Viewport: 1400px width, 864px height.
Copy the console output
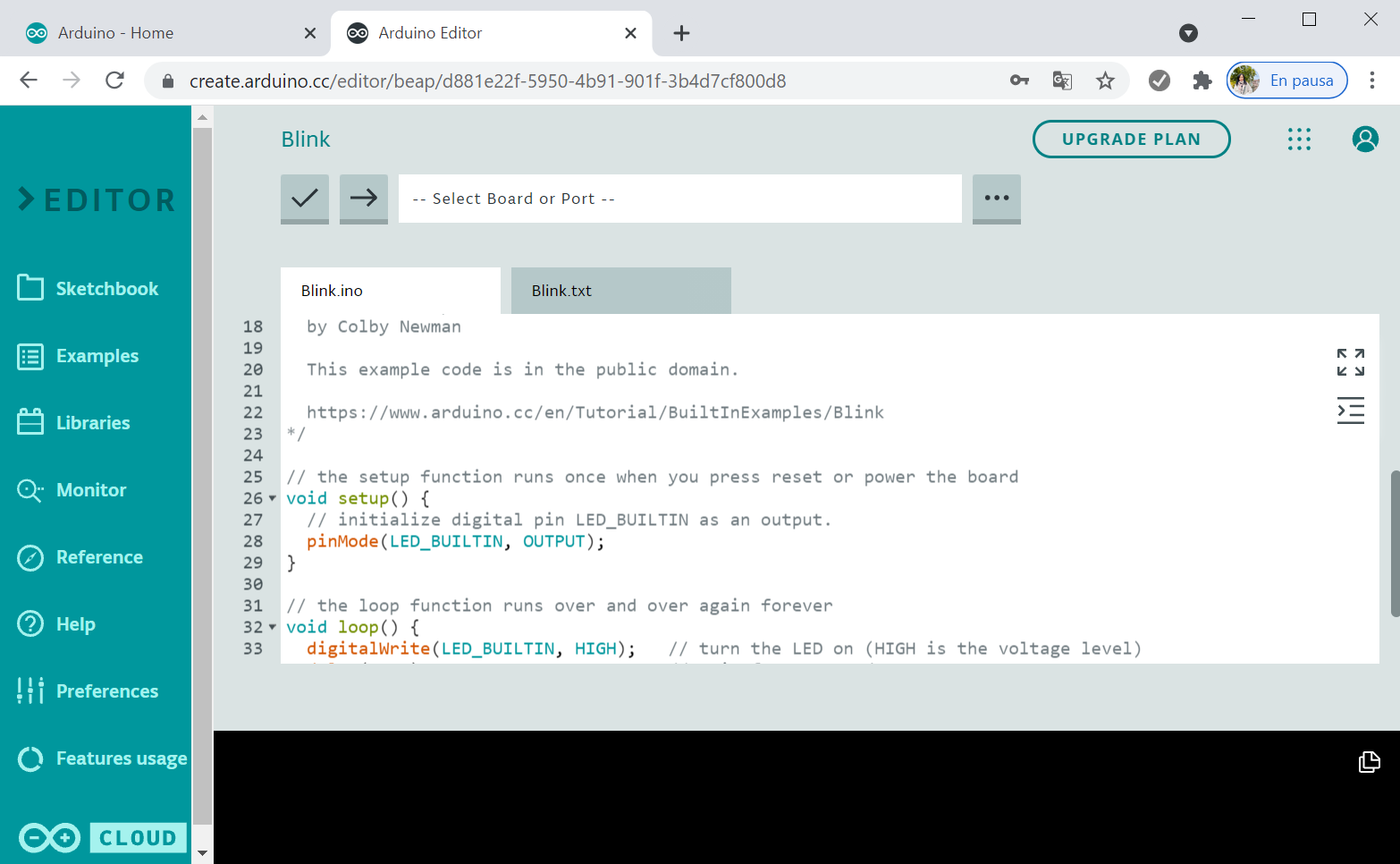(x=1369, y=762)
